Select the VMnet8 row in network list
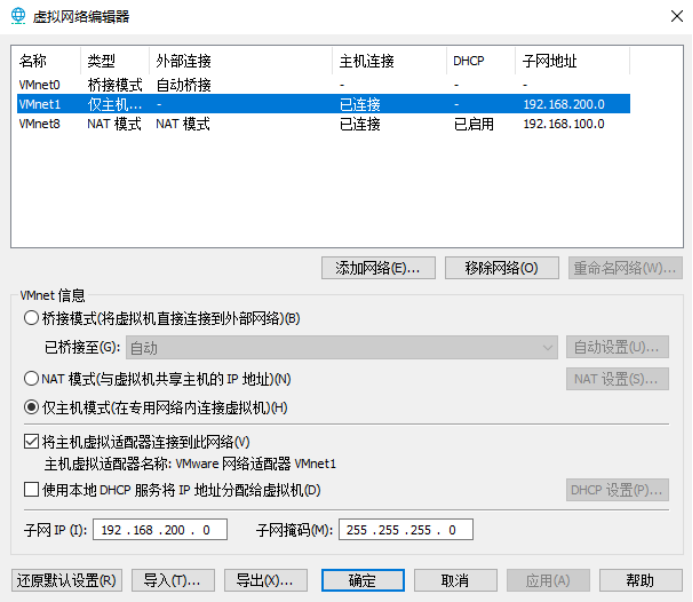 324,124
